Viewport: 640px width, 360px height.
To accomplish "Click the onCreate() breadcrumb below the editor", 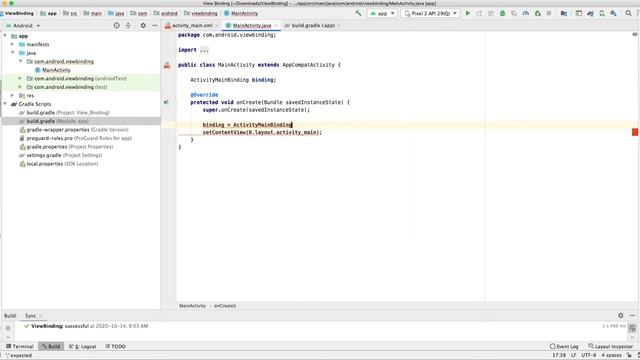I will tap(224, 306).
